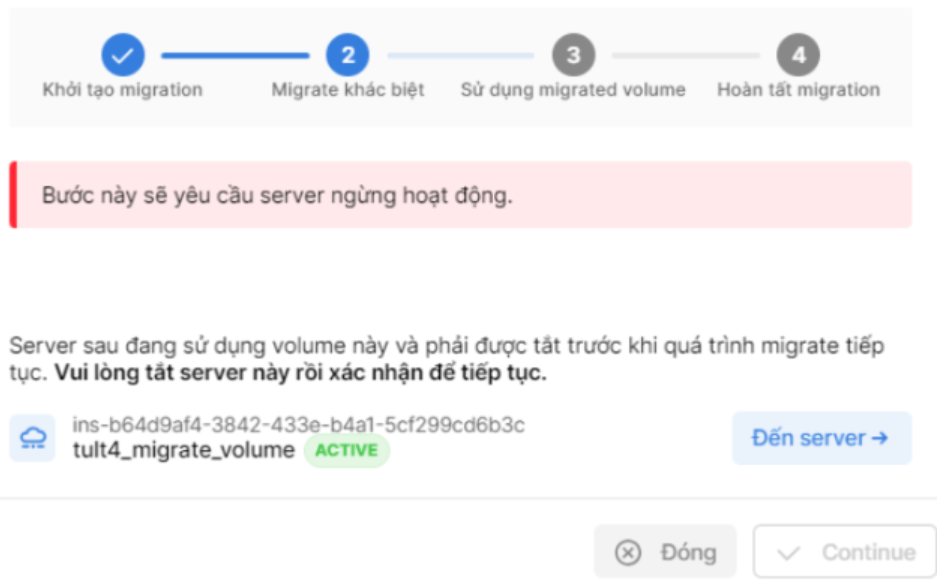This screenshot has width=945, height=584.
Task: Select step 3 numbered circle
Action: 573,55
